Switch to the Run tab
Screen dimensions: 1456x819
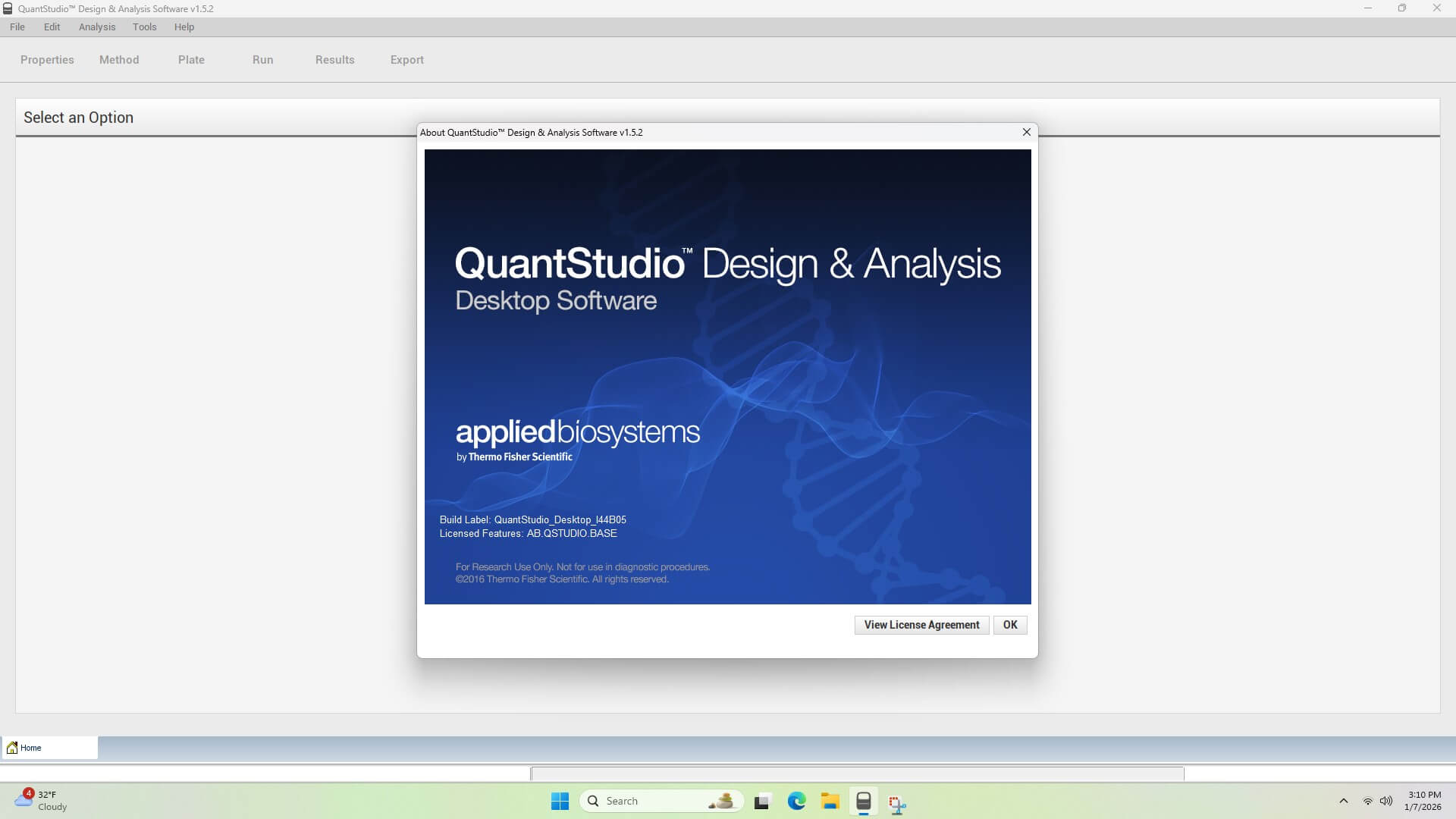point(262,60)
